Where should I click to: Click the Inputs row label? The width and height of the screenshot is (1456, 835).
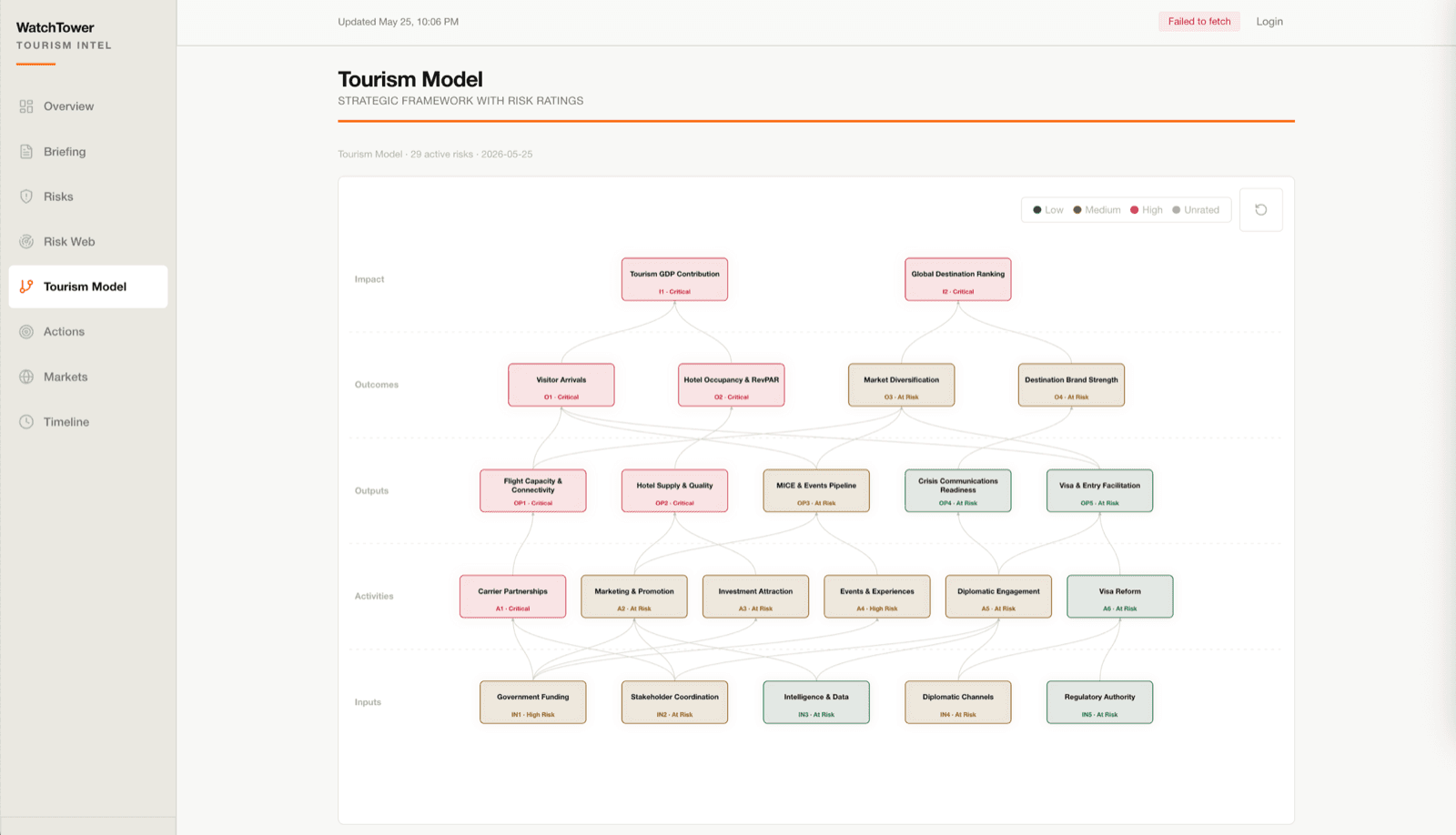click(x=368, y=702)
